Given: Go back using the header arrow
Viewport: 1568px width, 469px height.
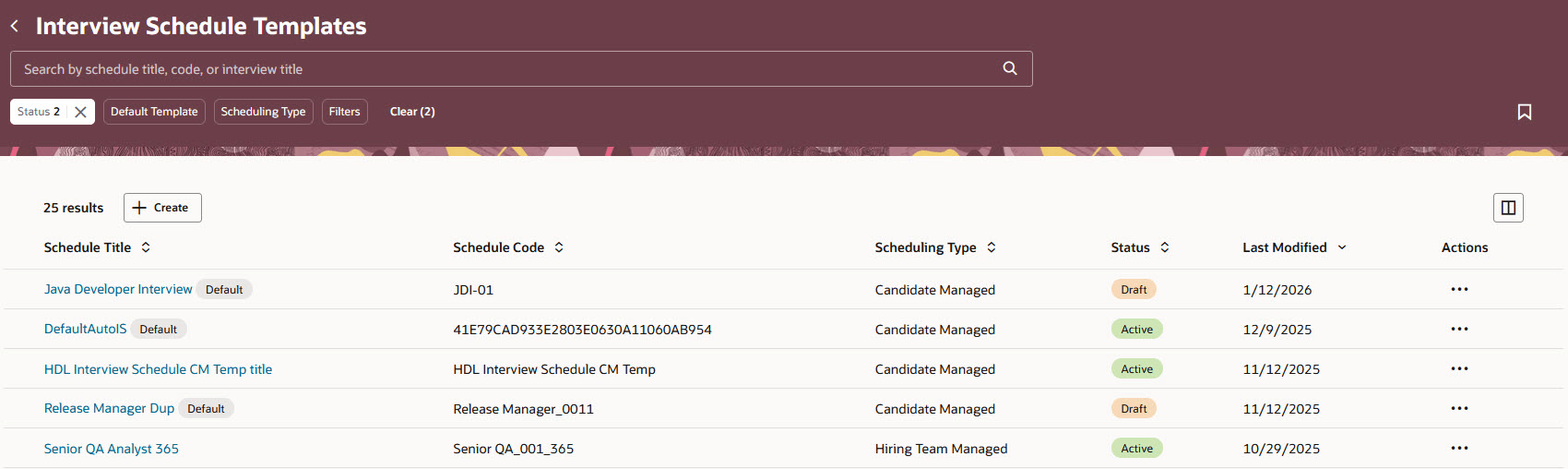Looking at the screenshot, I should pos(15,26).
